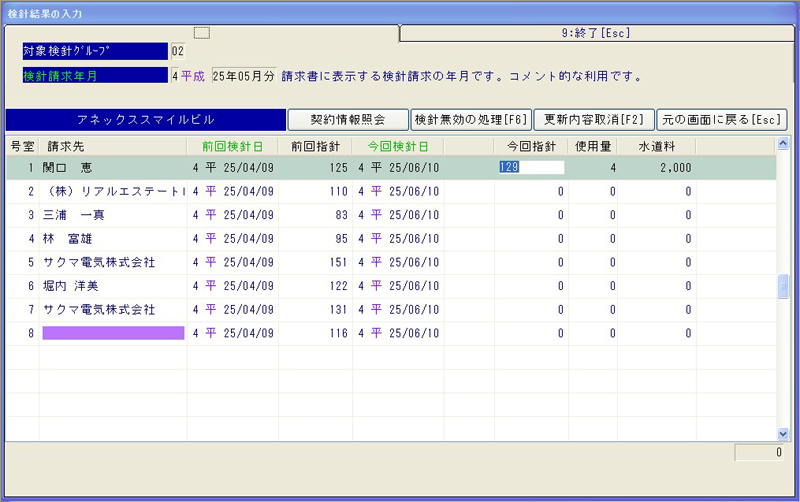Click the 検針請求年月 era field showing 4
This screenshot has width=800, height=502.
pyautogui.click(x=175, y=75)
